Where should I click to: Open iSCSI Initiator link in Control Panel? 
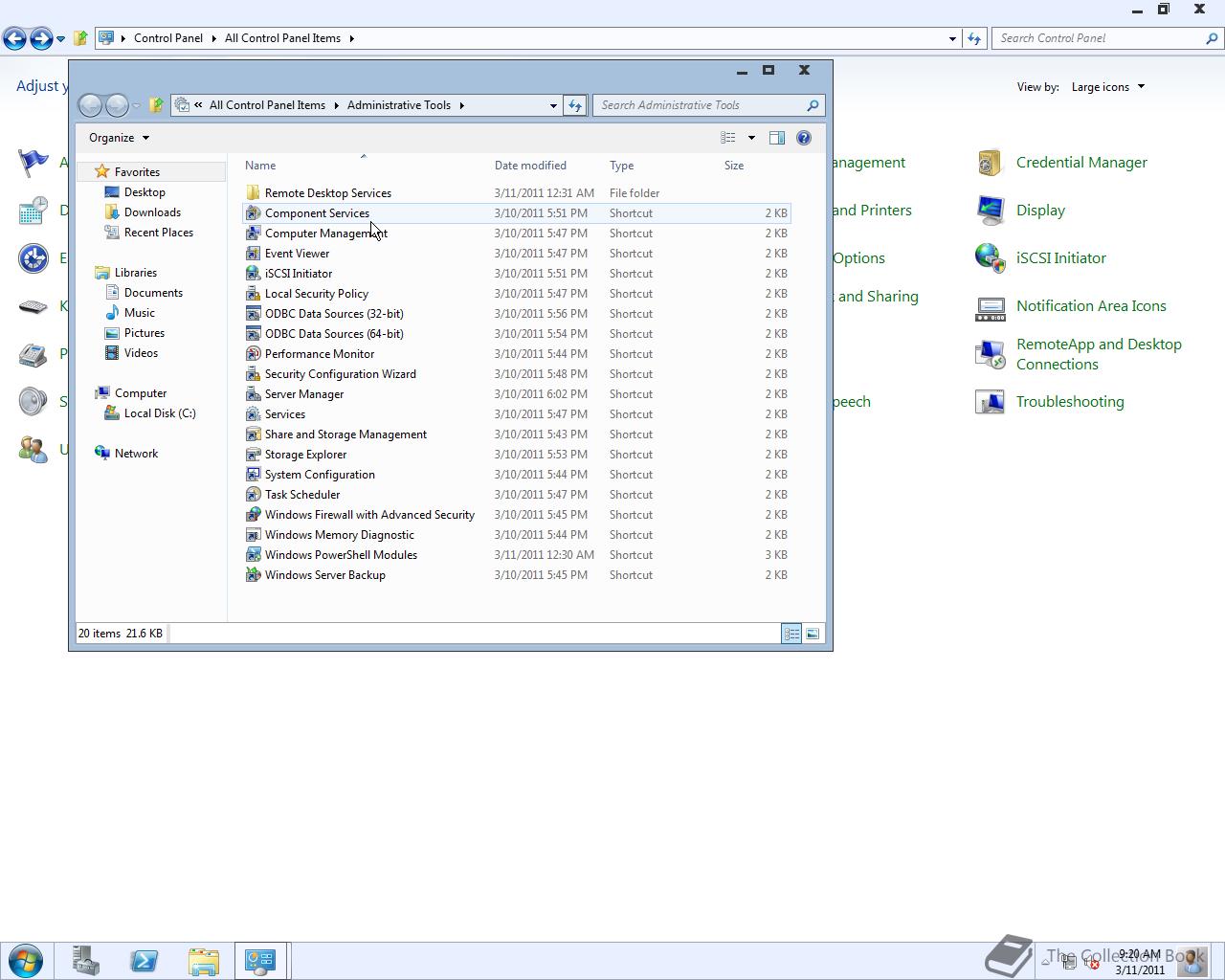coord(1060,258)
